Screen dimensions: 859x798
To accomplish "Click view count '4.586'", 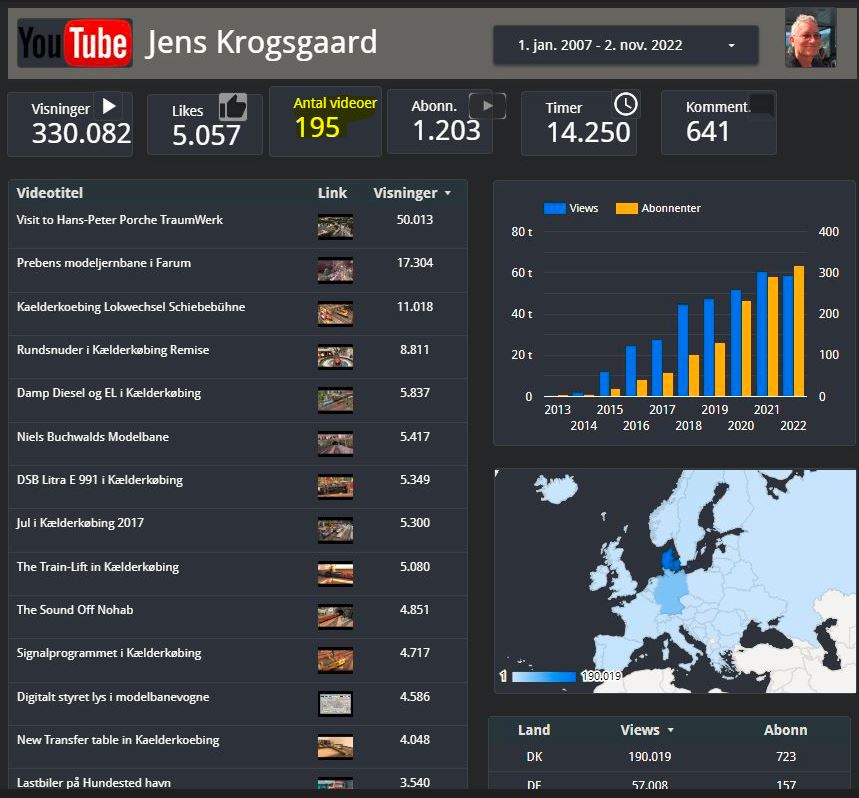I will point(415,697).
